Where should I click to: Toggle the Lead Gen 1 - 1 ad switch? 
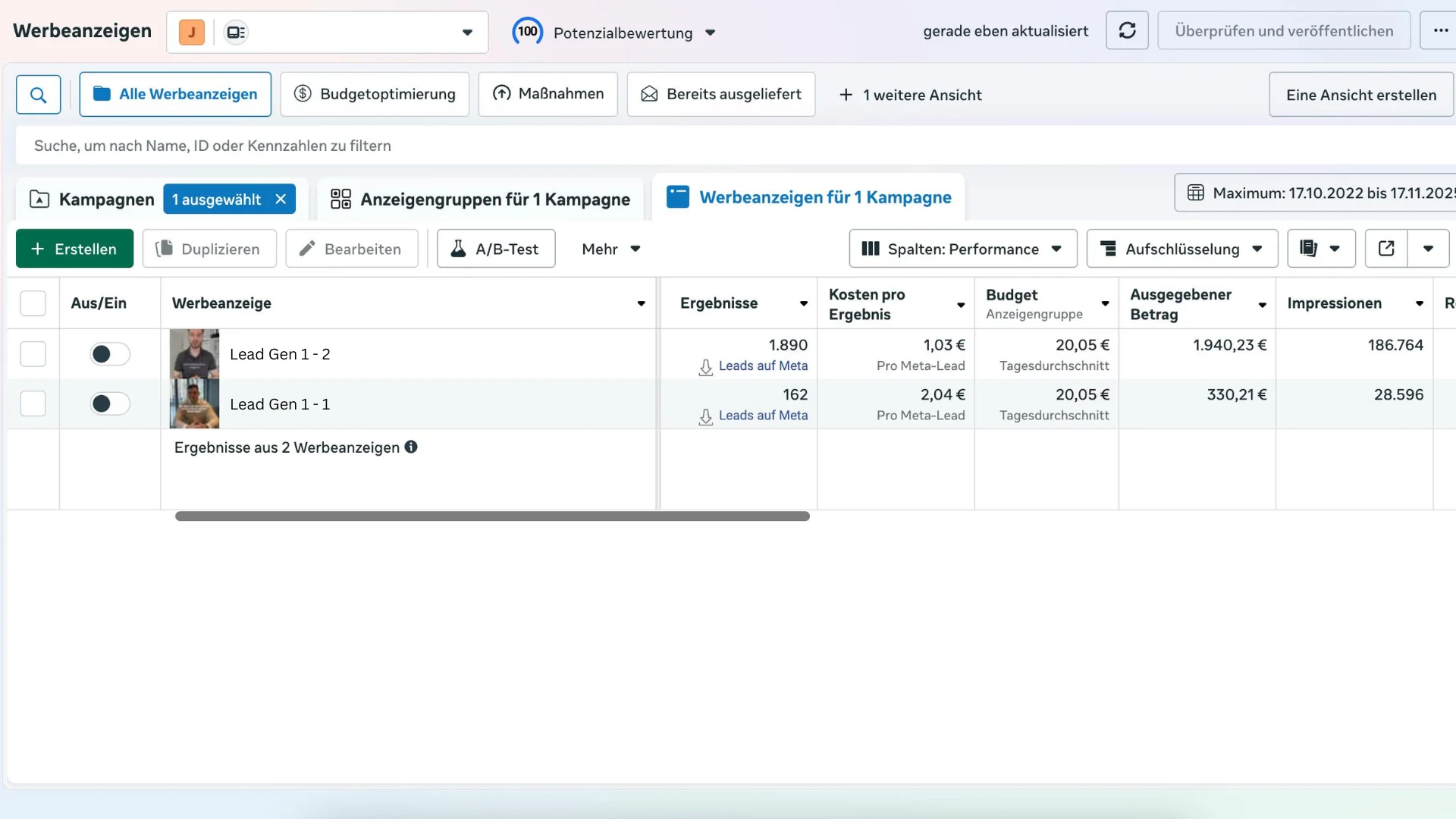[x=110, y=404]
